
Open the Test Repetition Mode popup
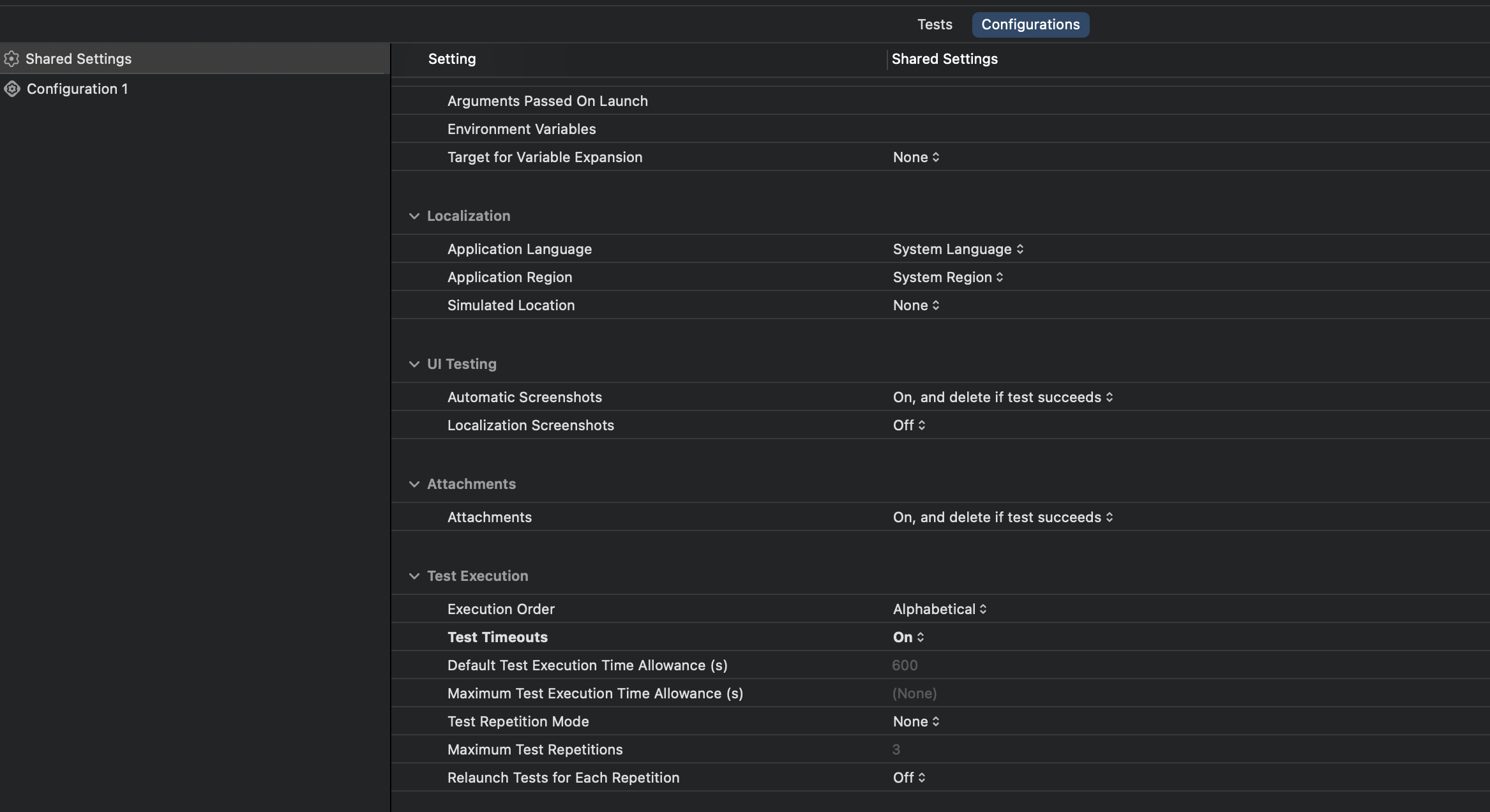tap(915, 721)
